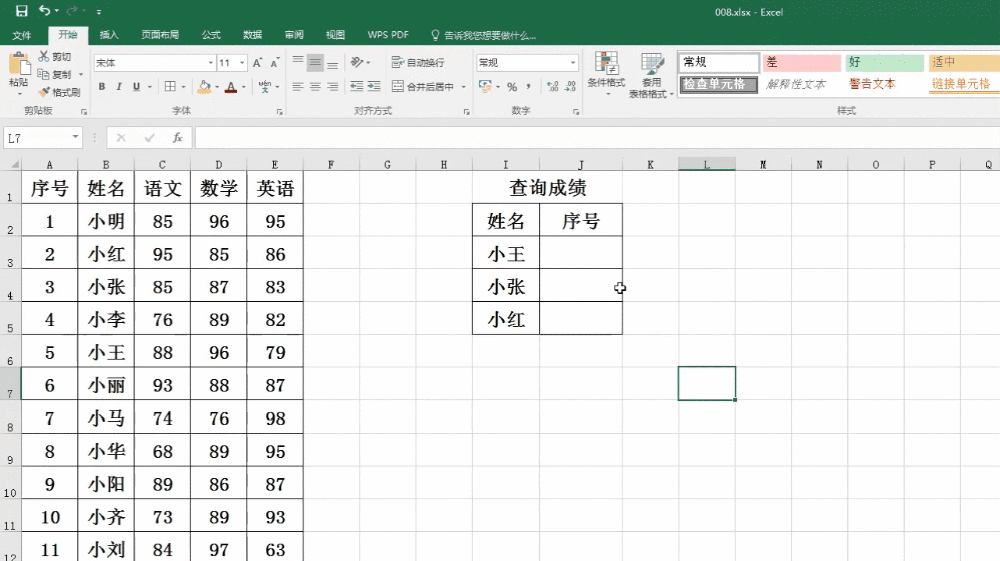Increase font size with larger A
The height and width of the screenshot is (561, 1000).
(257, 62)
